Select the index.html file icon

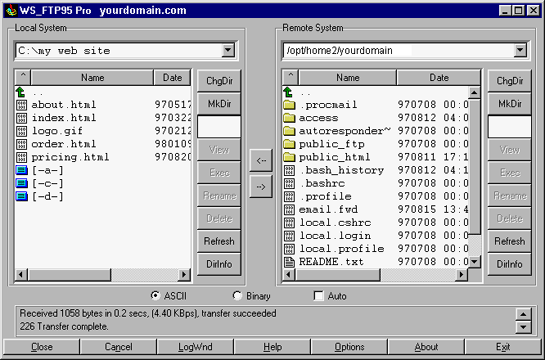(21, 118)
